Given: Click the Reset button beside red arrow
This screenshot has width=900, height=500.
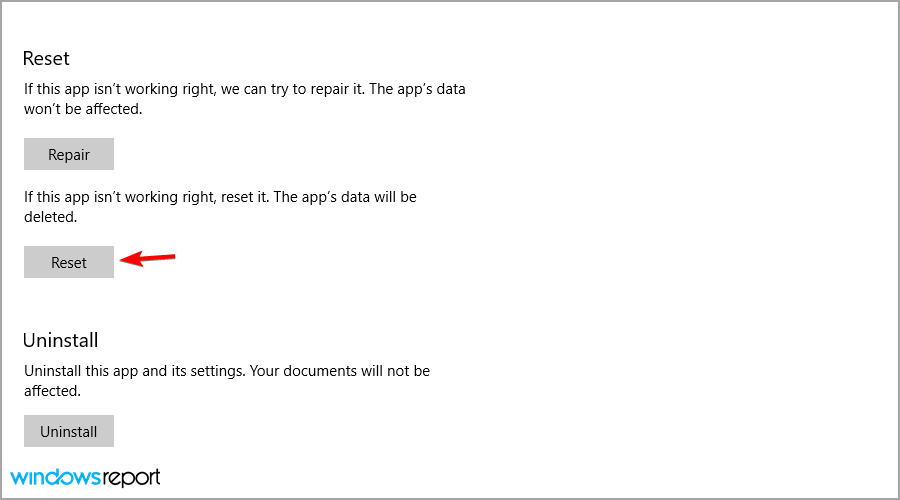Looking at the screenshot, I should (69, 262).
